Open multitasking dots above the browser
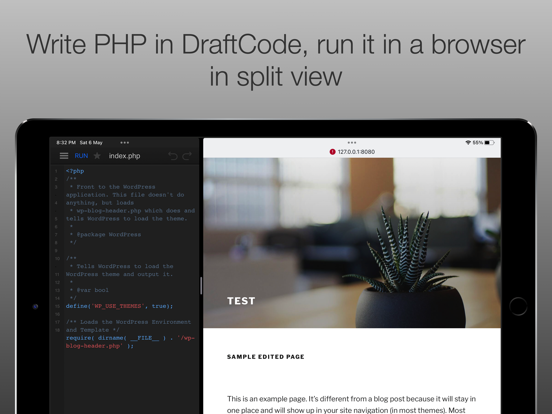Screen dimensions: 552x414 [352, 143]
